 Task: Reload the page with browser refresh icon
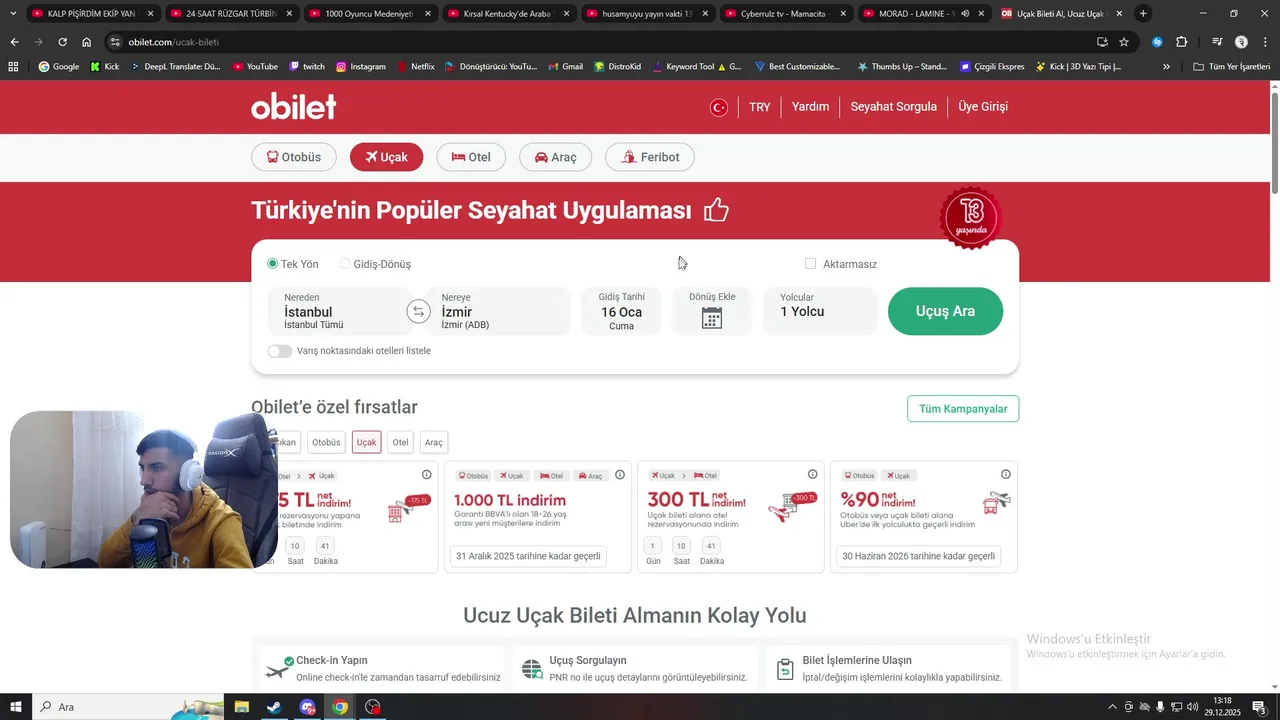62,42
